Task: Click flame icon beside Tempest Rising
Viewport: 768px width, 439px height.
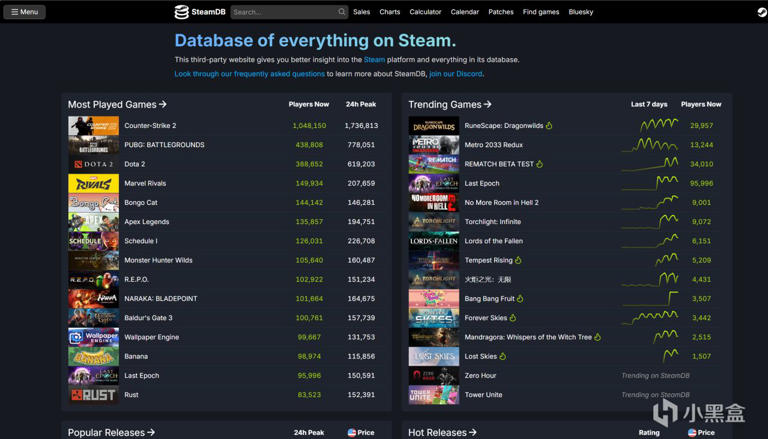Action: point(518,260)
